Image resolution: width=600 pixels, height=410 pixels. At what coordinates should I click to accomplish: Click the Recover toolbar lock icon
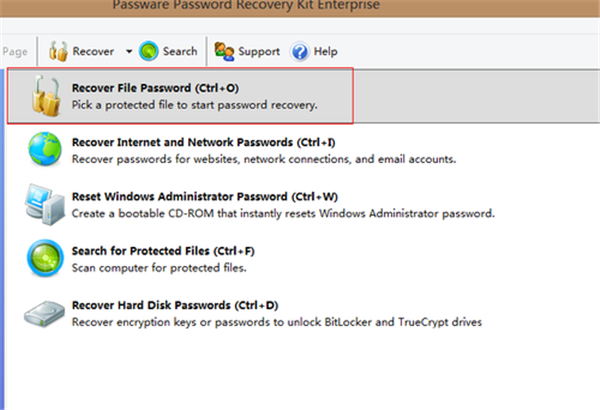pos(58,51)
